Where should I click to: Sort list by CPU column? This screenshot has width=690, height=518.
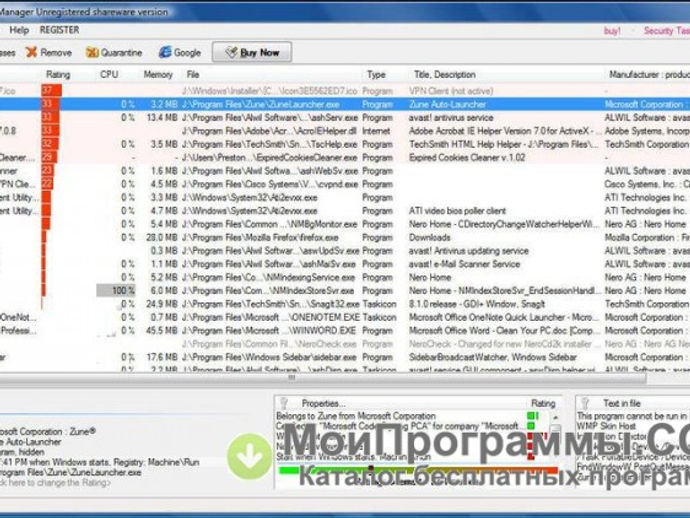(x=109, y=74)
